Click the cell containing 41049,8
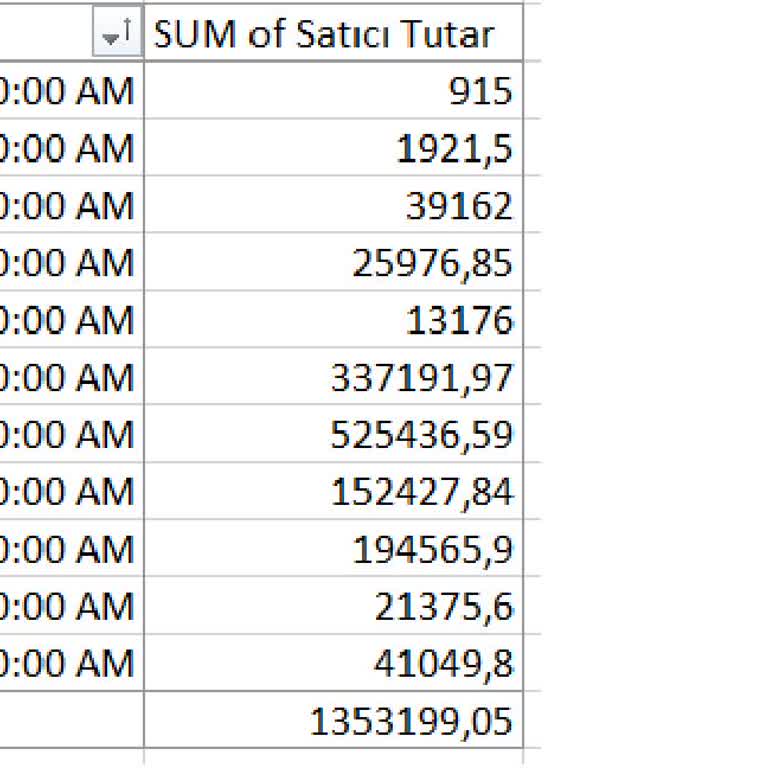The height and width of the screenshot is (768, 768). tap(333, 662)
